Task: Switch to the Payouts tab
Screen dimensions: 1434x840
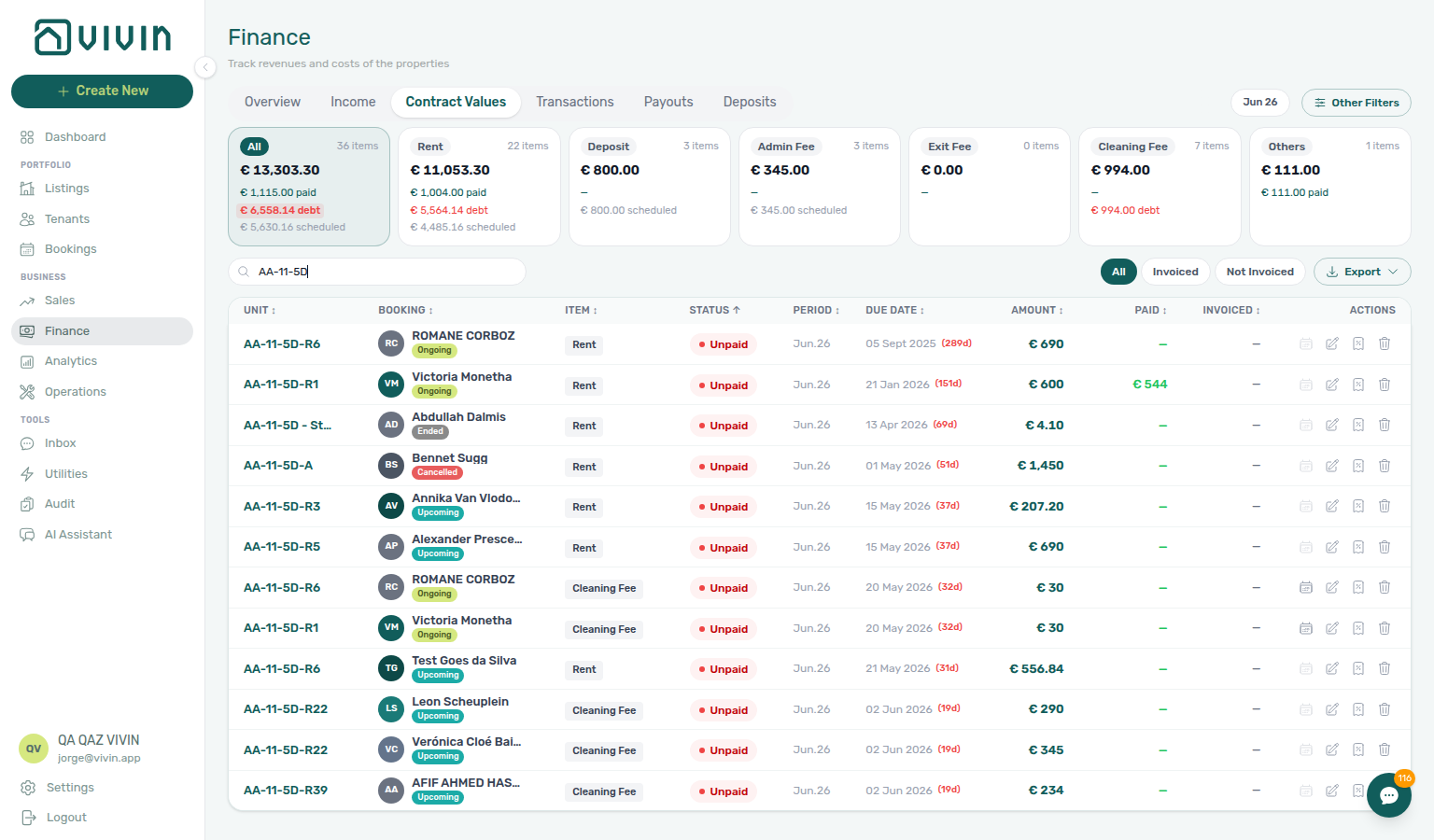Action: [668, 102]
